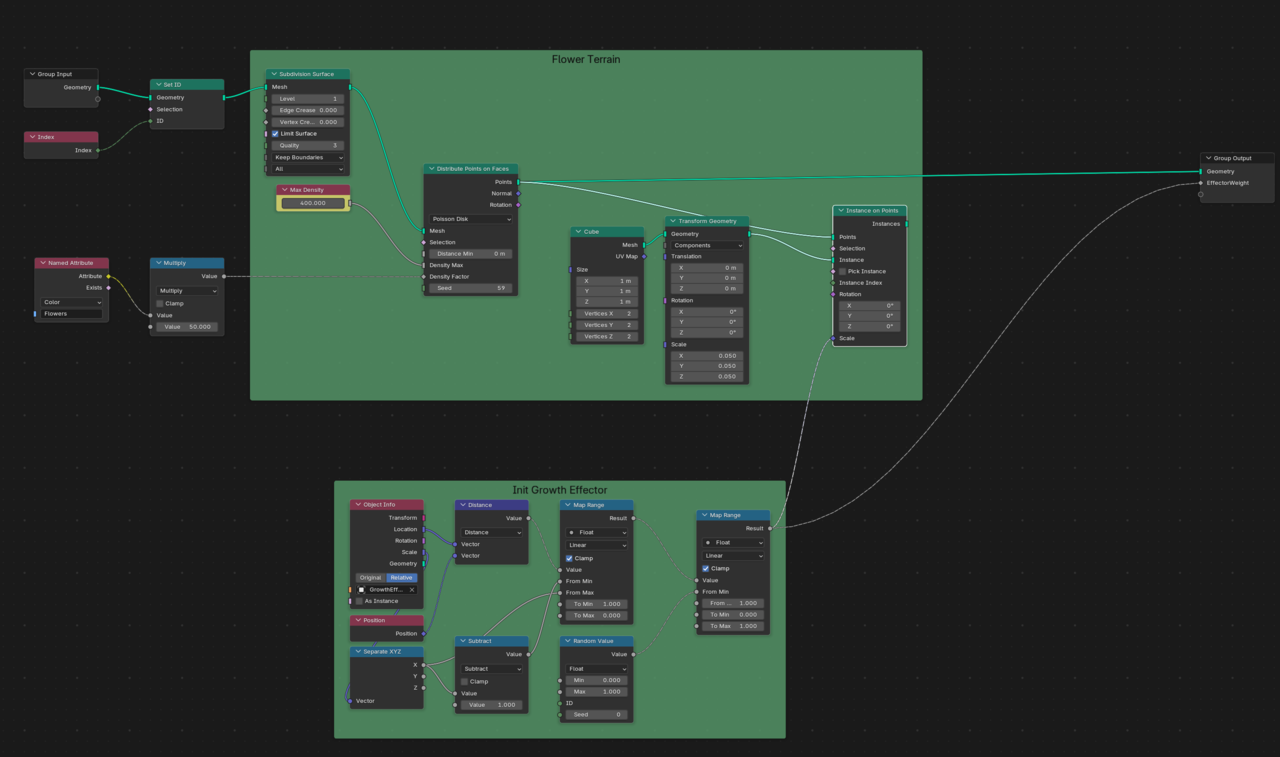Viewport: 1280px width, 757px height.
Task: Select the Position node header
Action: (386, 620)
